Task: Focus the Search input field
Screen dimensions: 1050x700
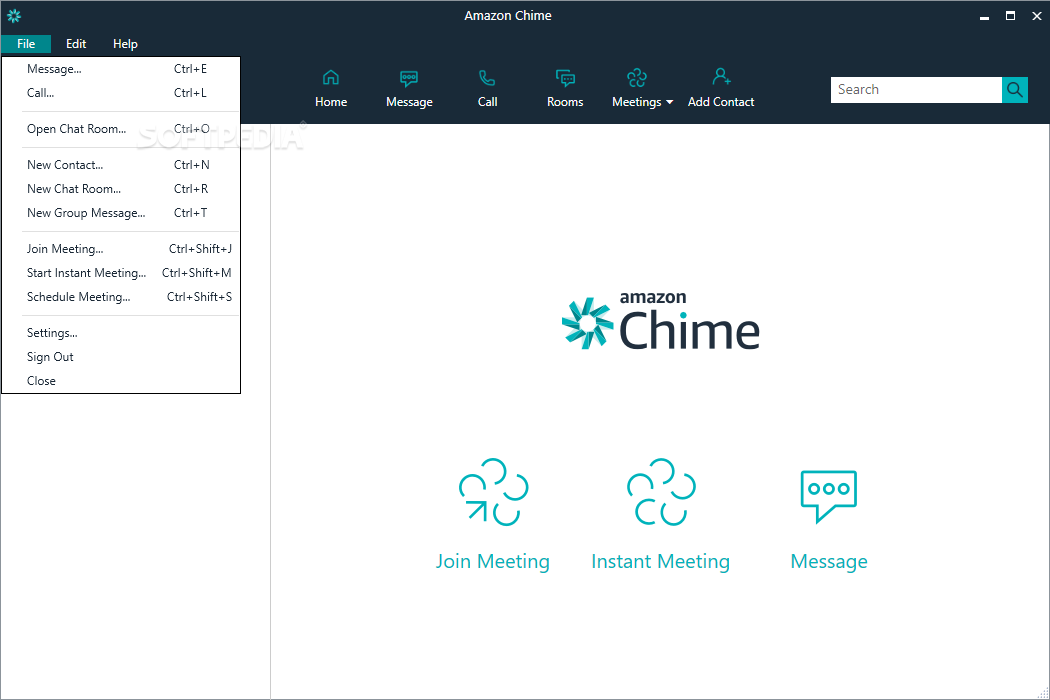Action: 916,90
